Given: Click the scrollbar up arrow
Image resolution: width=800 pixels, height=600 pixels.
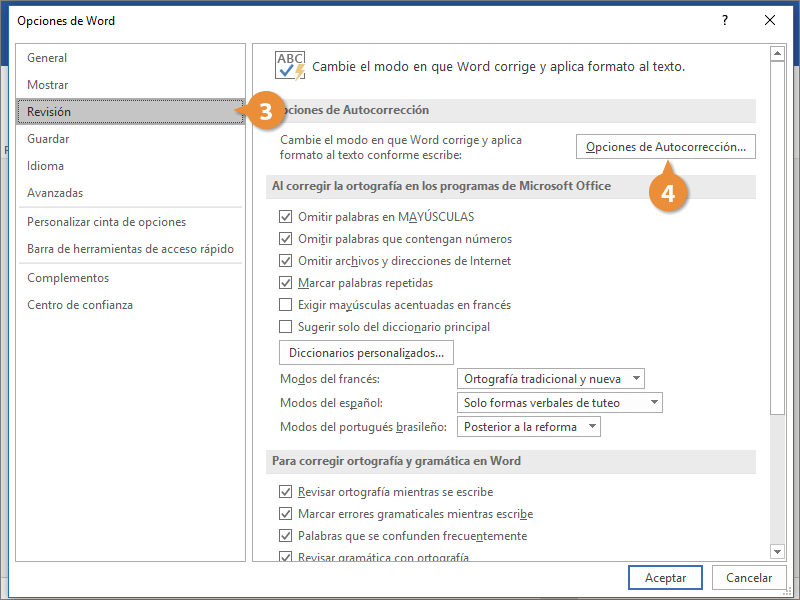Looking at the screenshot, I should point(777,53).
